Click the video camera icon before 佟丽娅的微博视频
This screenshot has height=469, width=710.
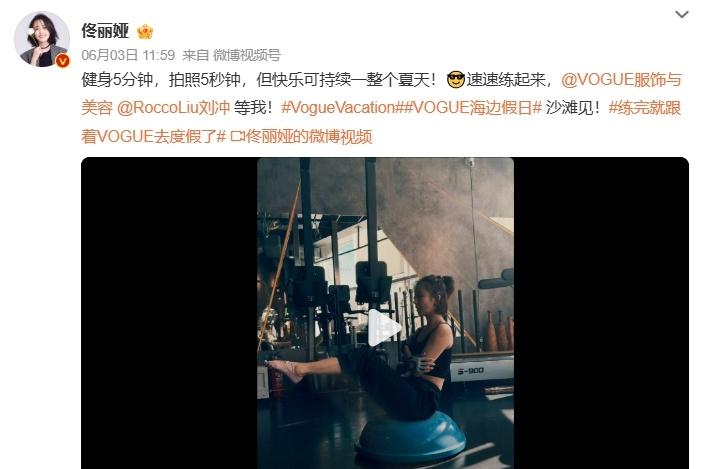click(x=238, y=136)
